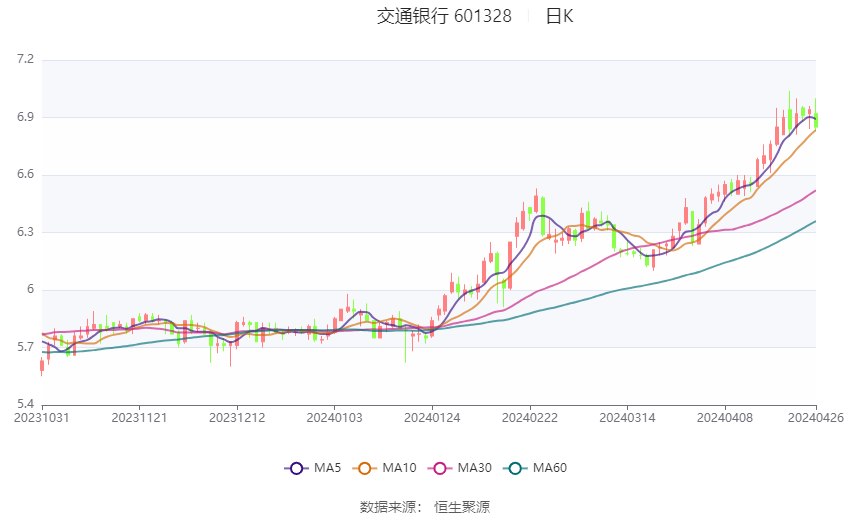850x517 pixels.
Task: Click the 20240314 date axis label
Action: coord(627,418)
